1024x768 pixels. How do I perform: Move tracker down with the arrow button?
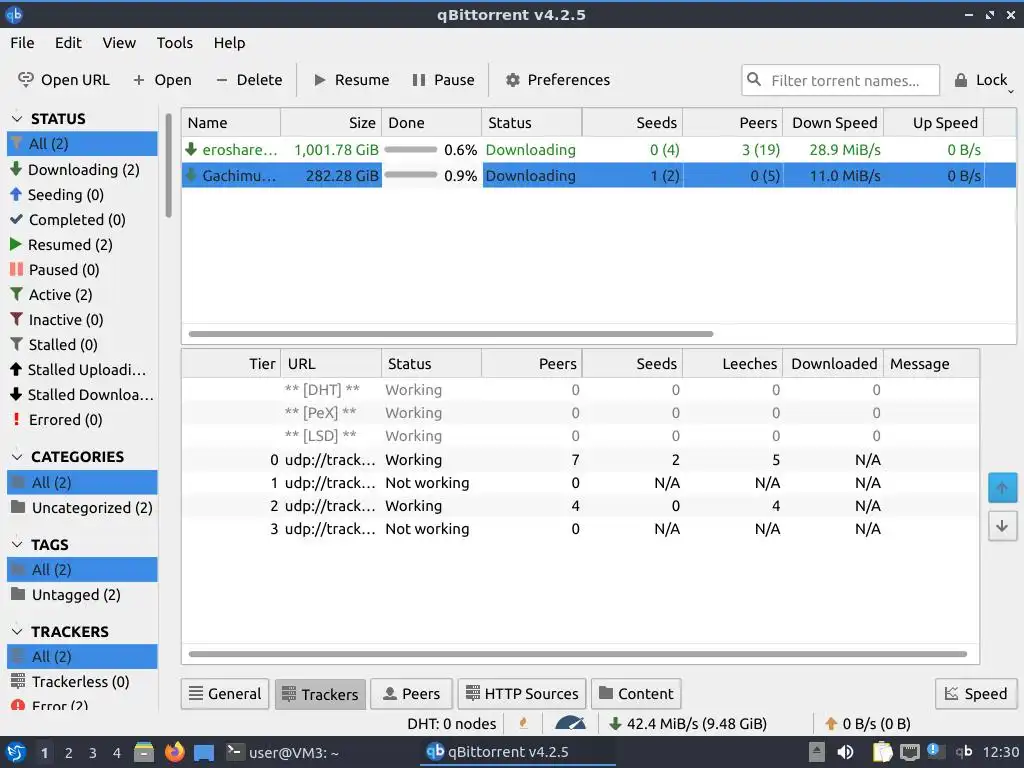[1002, 526]
